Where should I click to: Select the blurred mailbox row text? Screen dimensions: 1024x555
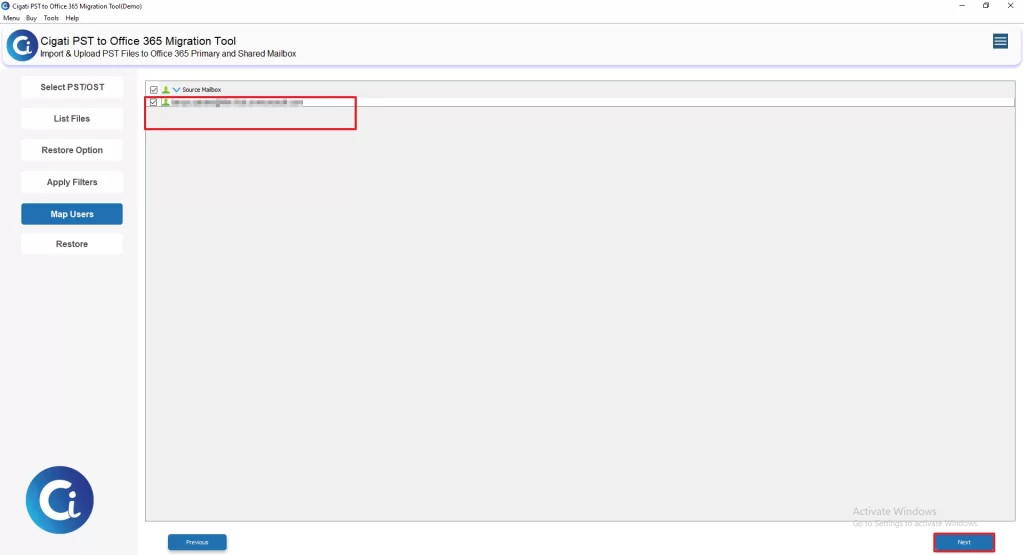click(x=237, y=103)
